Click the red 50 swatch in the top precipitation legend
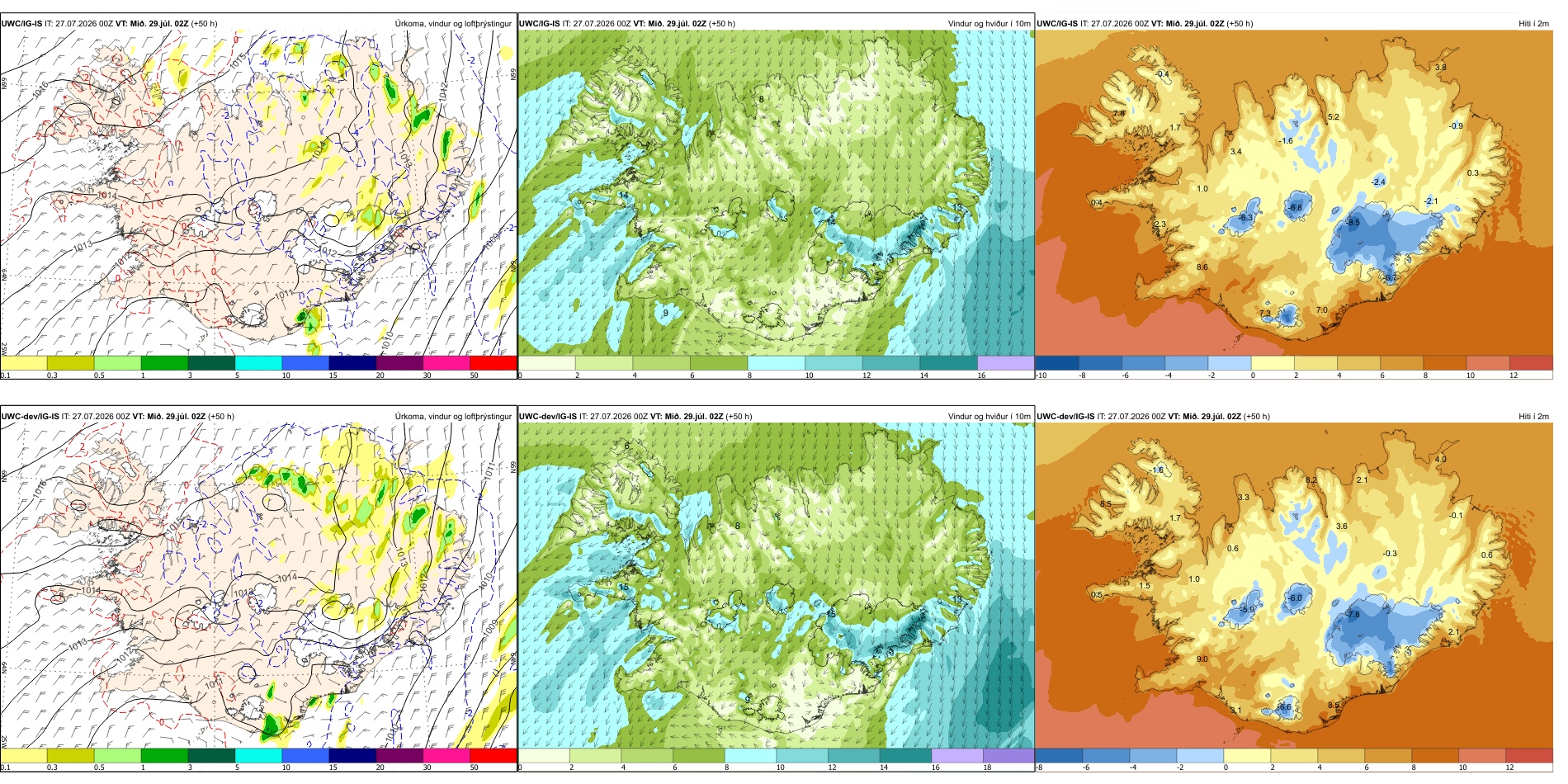The width and height of the screenshot is (1568, 784). click(x=494, y=363)
